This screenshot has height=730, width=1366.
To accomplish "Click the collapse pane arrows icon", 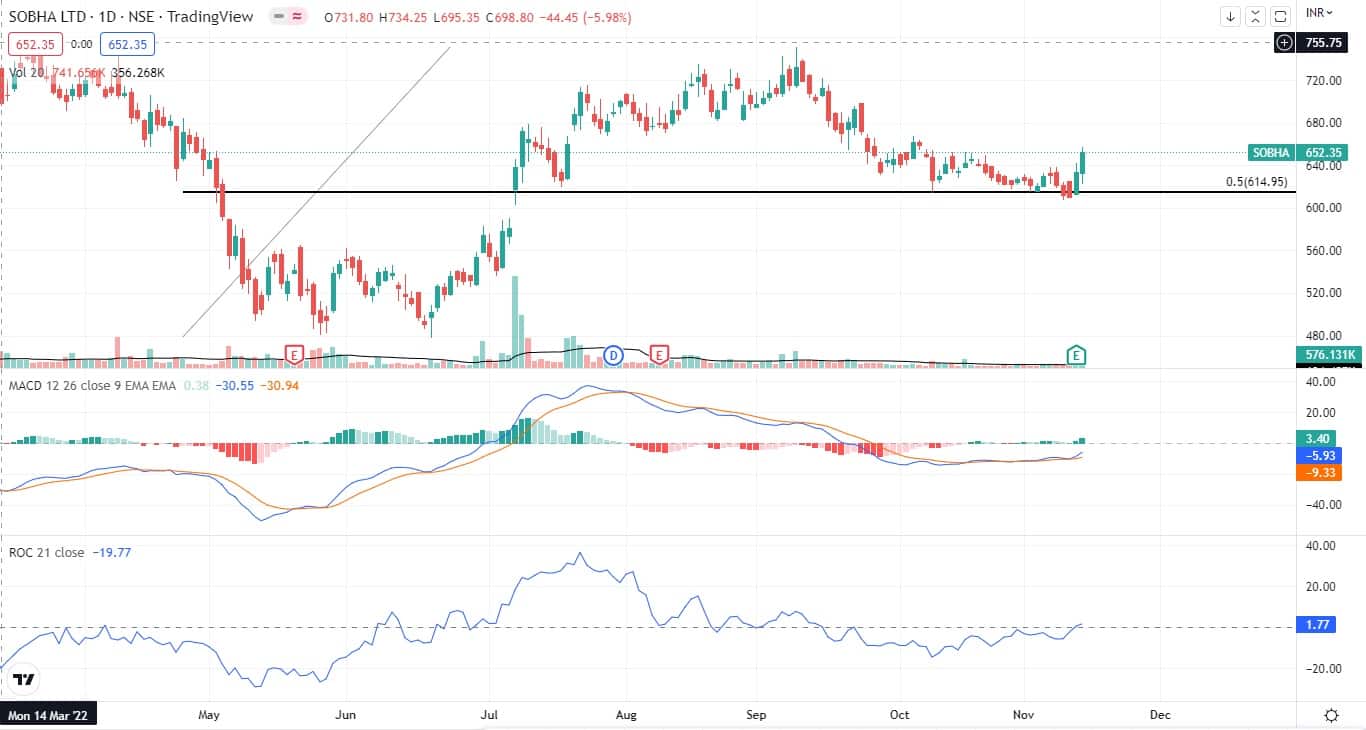I will pyautogui.click(x=1256, y=16).
